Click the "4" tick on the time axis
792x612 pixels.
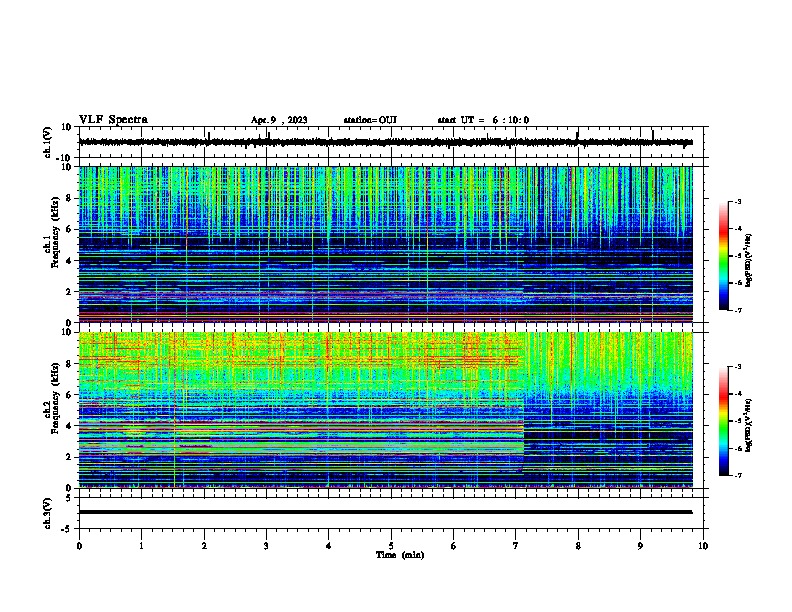[329, 546]
